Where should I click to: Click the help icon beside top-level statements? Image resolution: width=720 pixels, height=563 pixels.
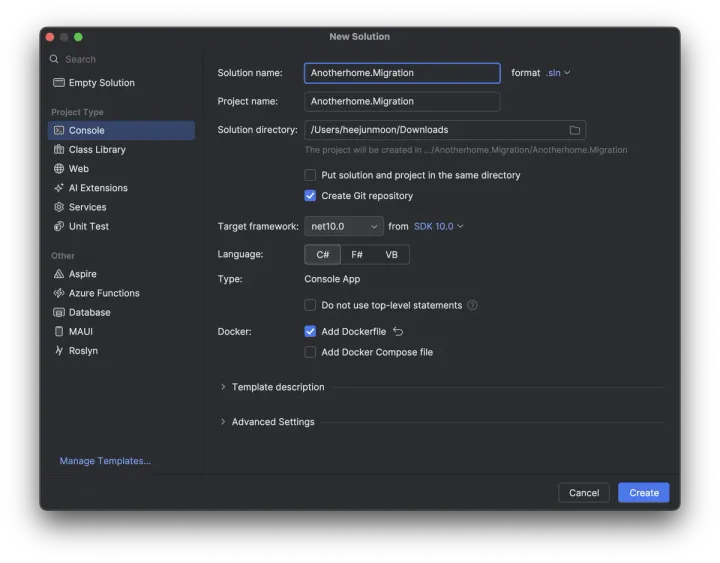pos(472,306)
